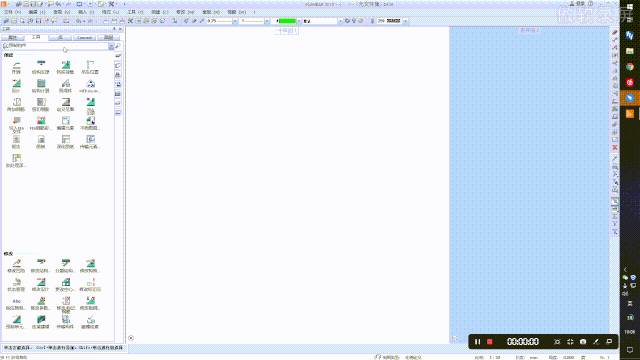The width and height of the screenshot is (640, 360).
Task: Open the green color dropdown arrow
Action: tap(299, 21)
